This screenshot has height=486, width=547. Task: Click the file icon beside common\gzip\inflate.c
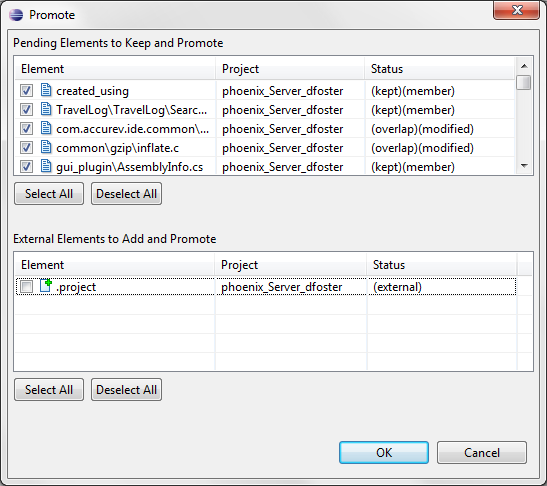tap(46, 147)
